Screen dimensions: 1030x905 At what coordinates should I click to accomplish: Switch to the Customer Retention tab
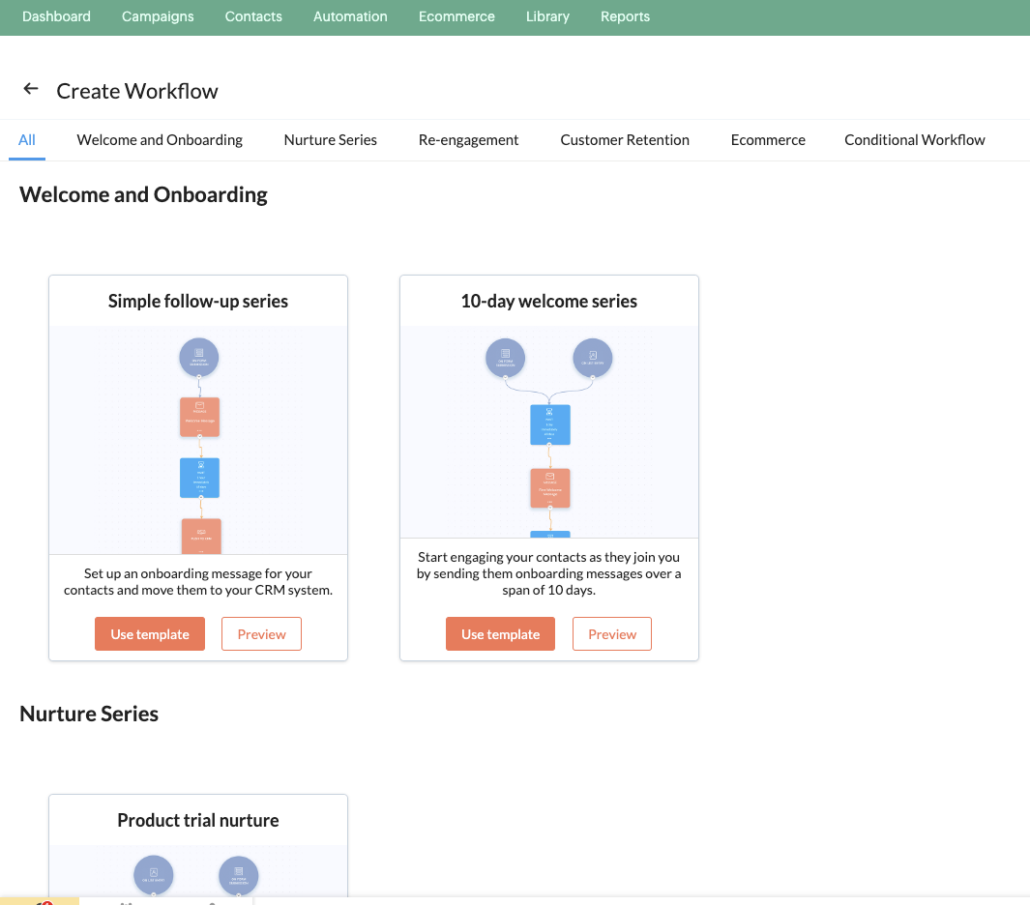(x=625, y=140)
